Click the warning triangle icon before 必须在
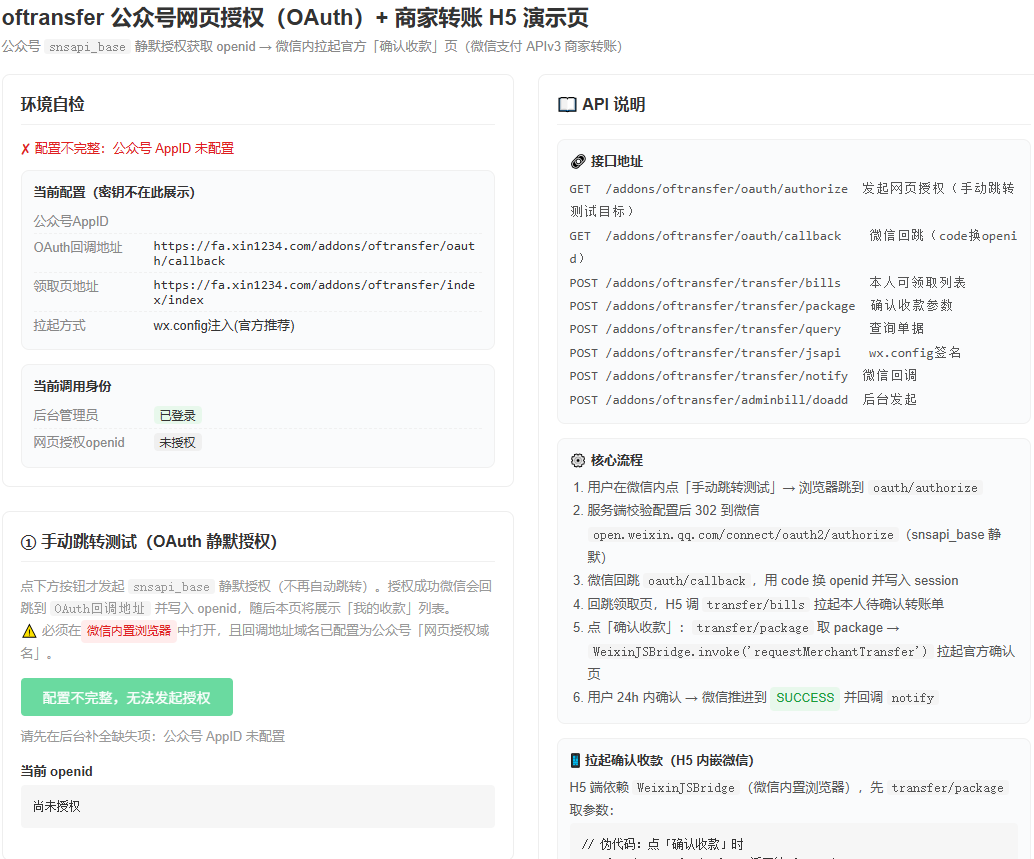 pos(29,631)
